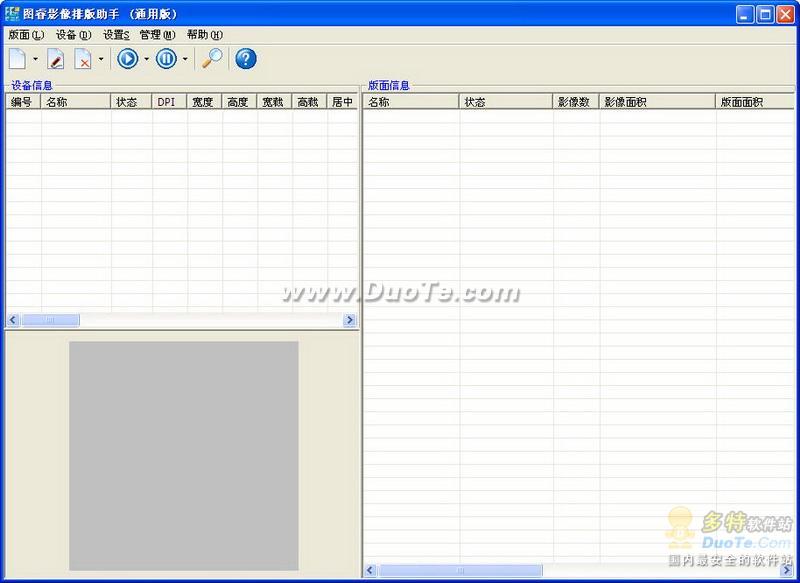The width and height of the screenshot is (800, 583).
Task: Click the edit layout pencil icon
Action: point(56,59)
